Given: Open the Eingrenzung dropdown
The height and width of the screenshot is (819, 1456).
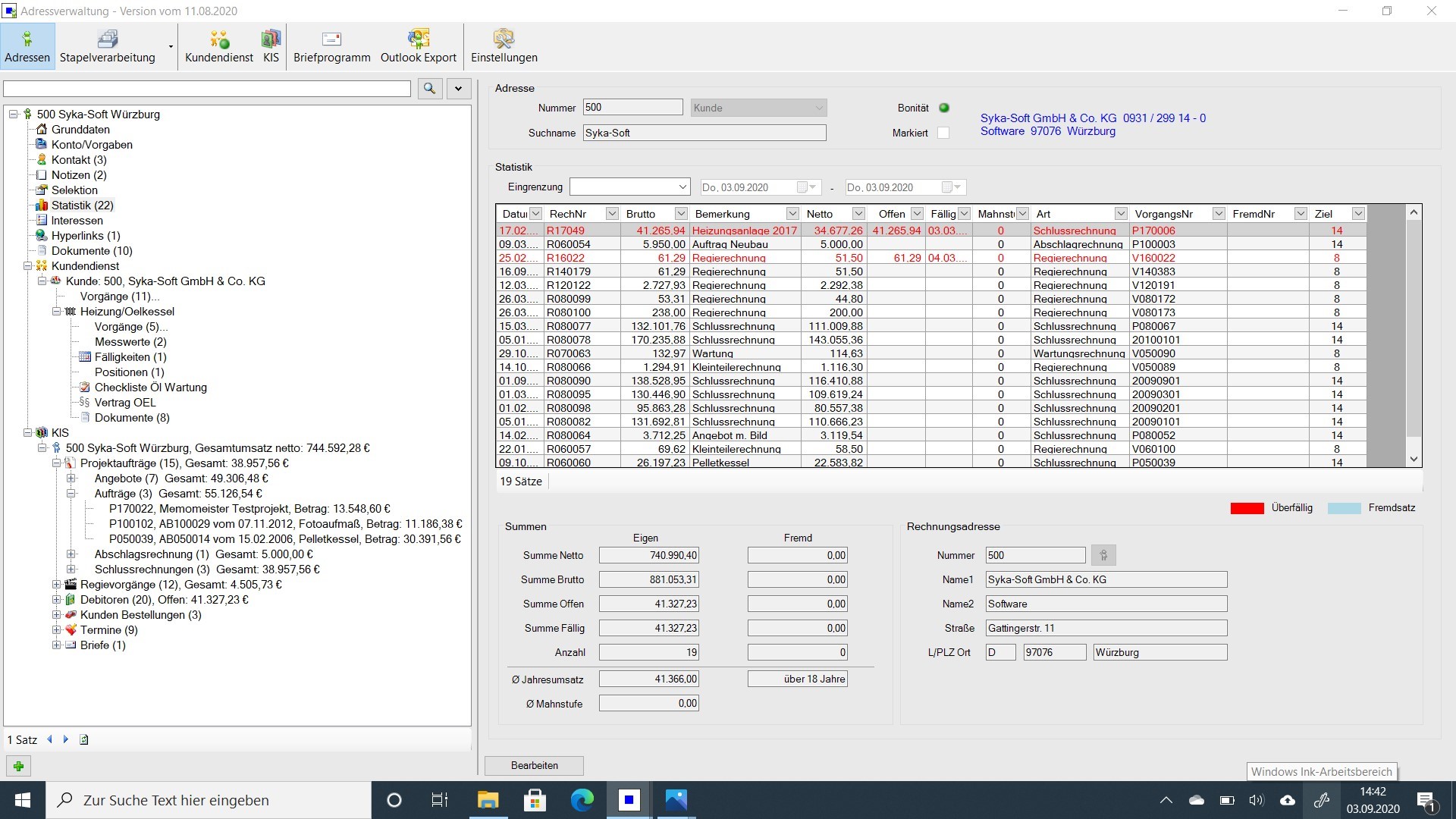Looking at the screenshot, I should click(682, 187).
